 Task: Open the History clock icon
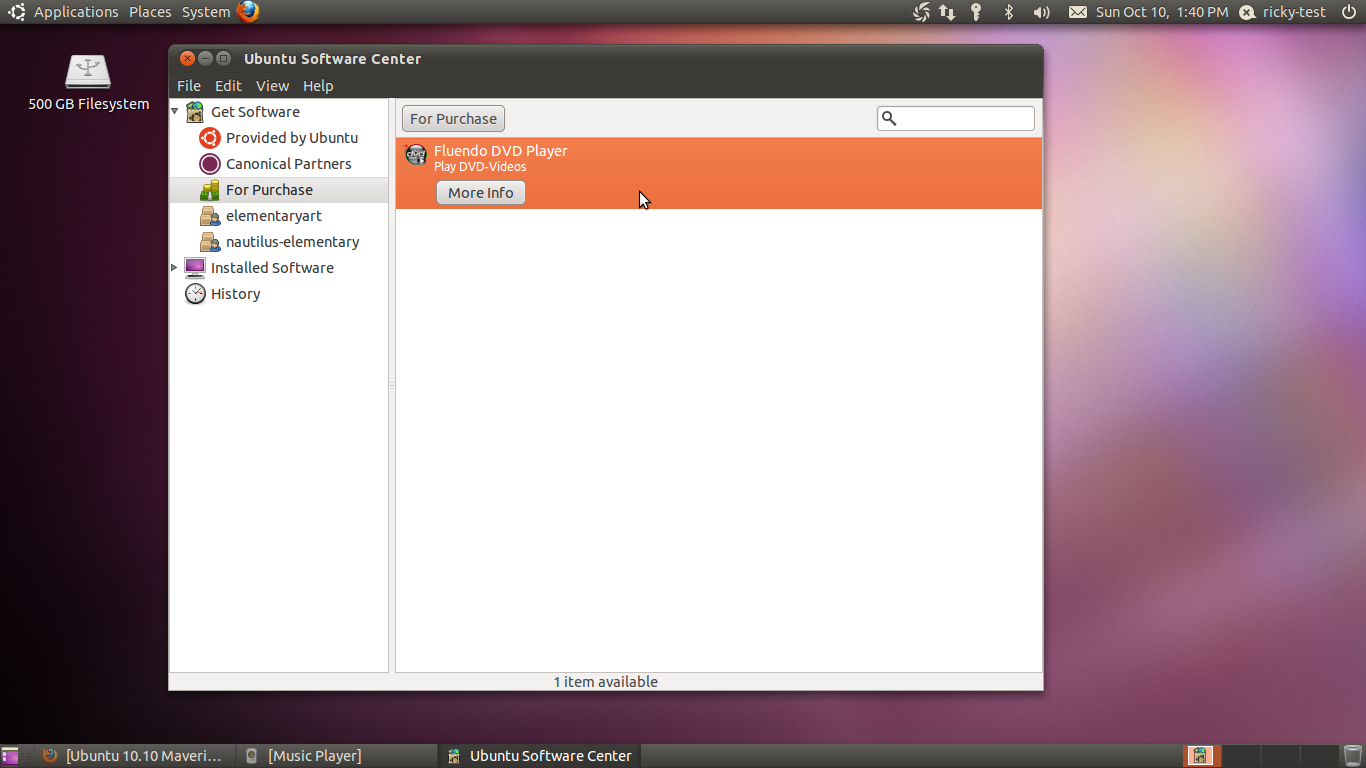pyautogui.click(x=195, y=294)
